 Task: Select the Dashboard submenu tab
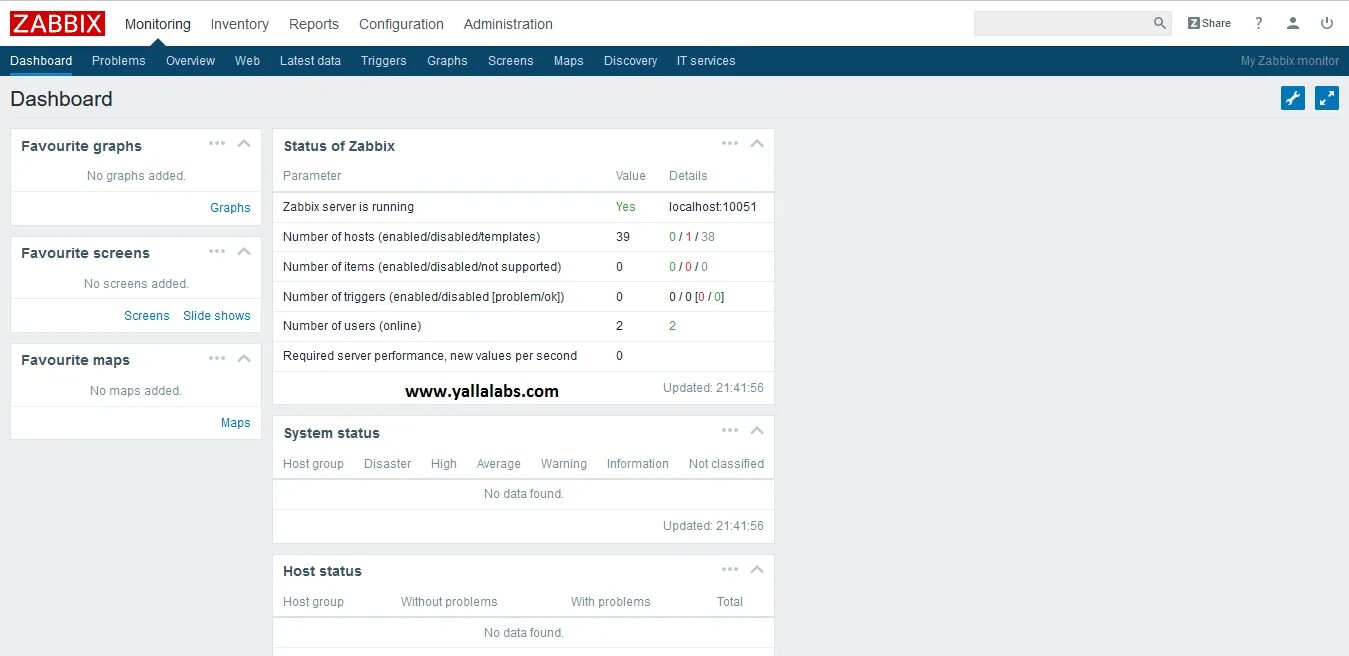(x=41, y=61)
